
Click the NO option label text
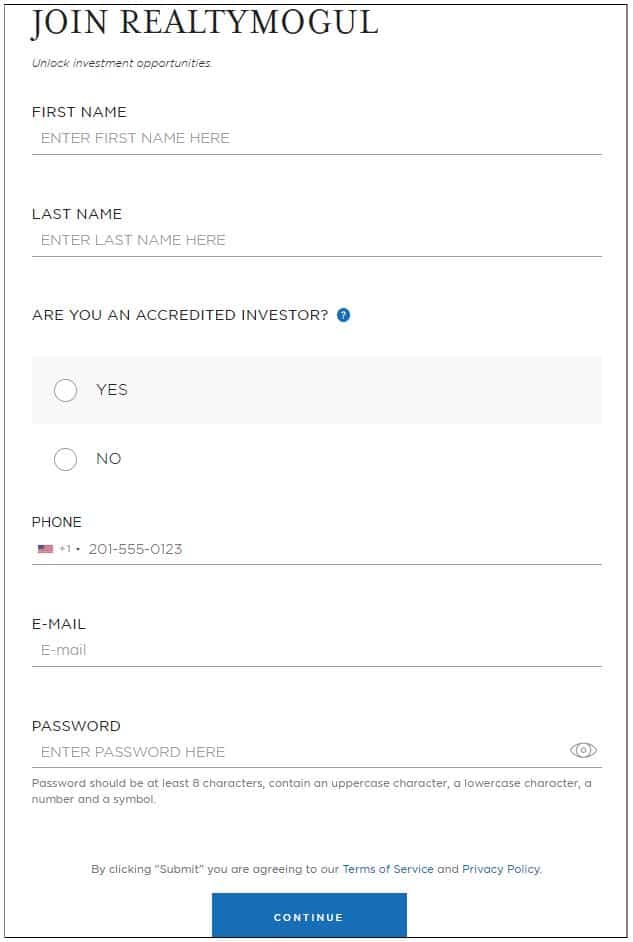[x=109, y=459]
